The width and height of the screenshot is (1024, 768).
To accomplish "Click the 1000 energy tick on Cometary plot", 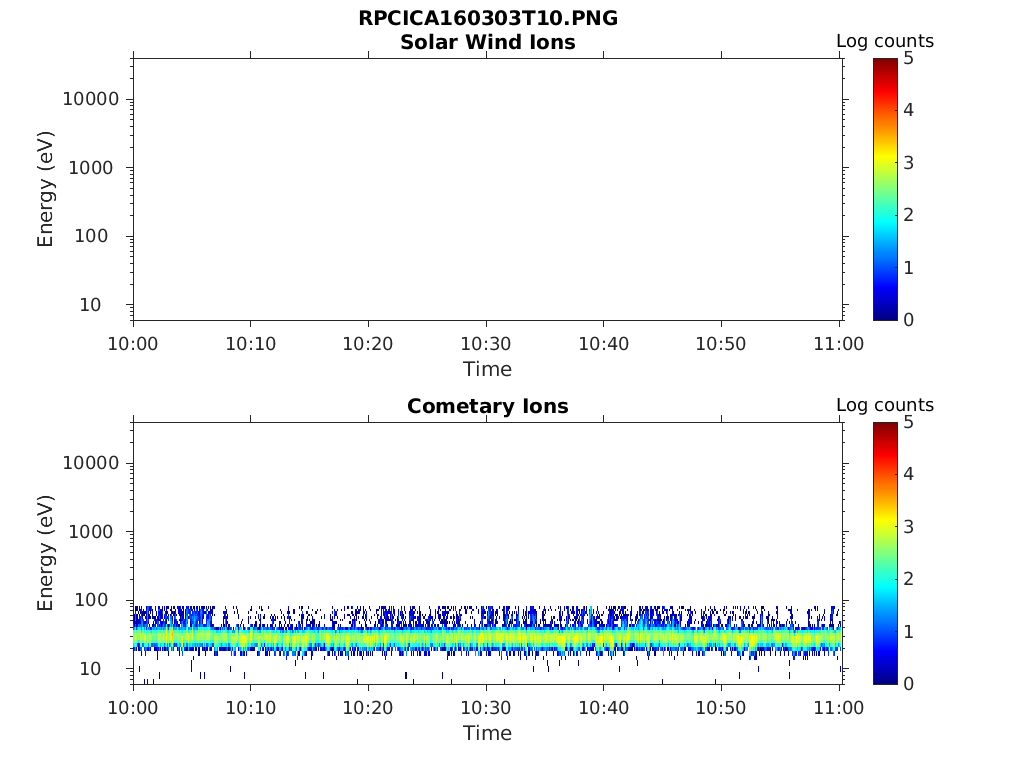I will (x=91, y=532).
